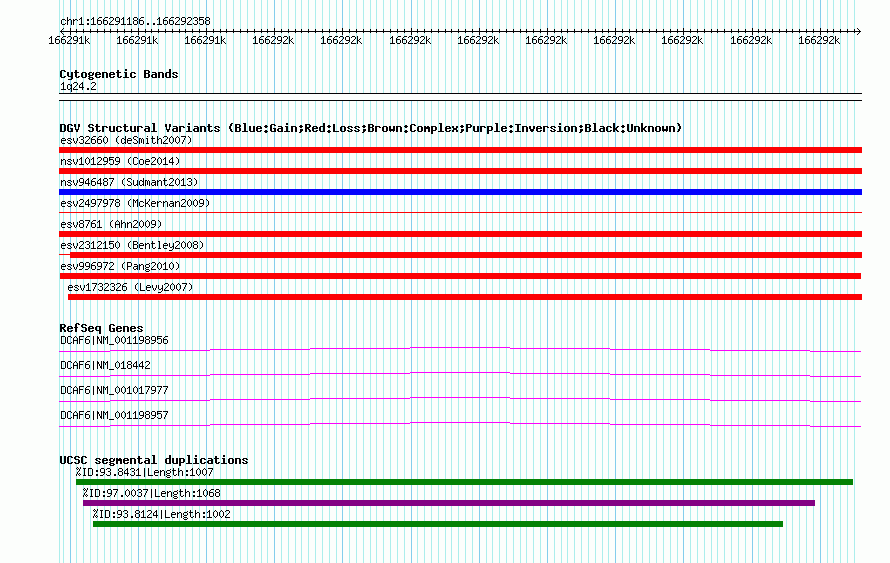
Task: Click the magenta line for DCAF6|NM_001198957
Action: 460,425
